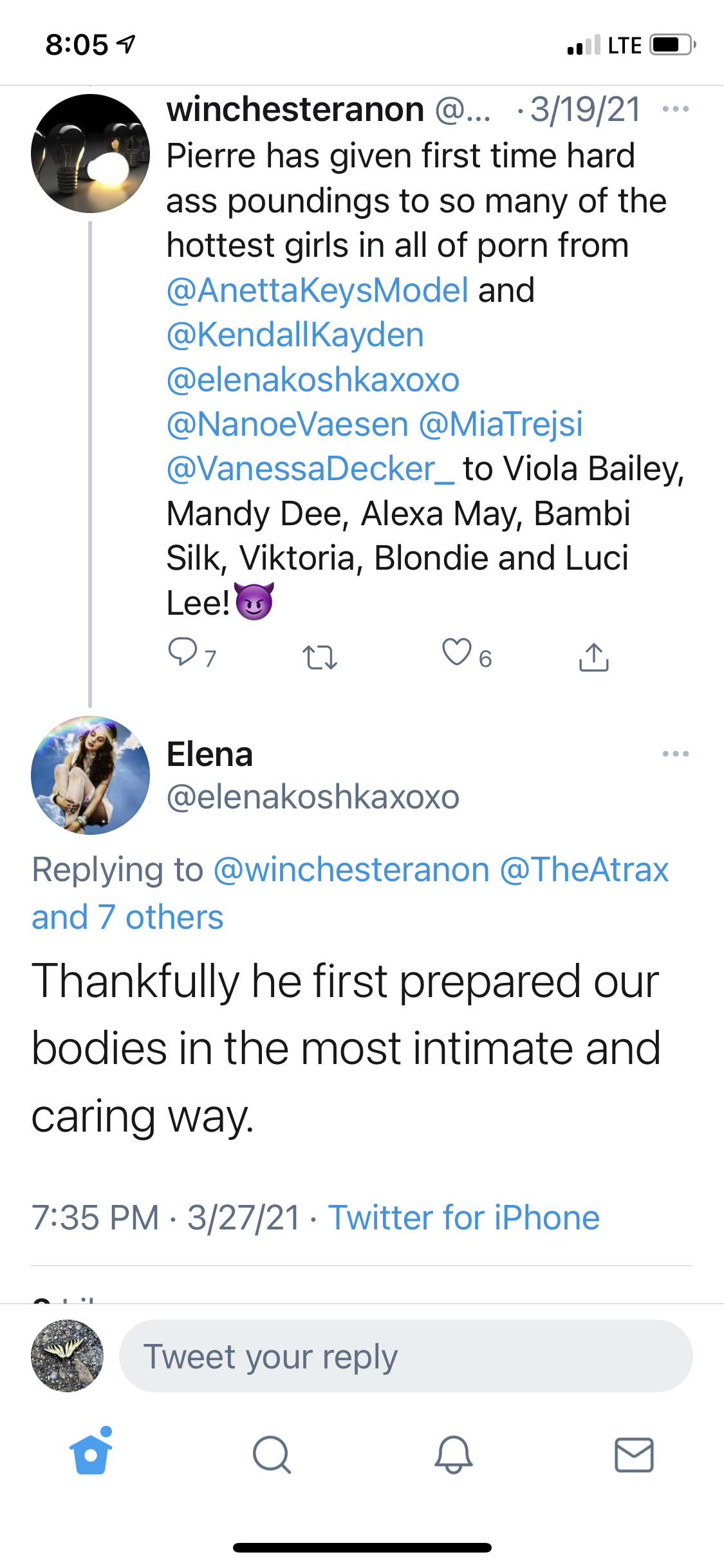
Task: Tap the reply icon on winchesteranon's tweet
Action: pyautogui.click(x=183, y=653)
